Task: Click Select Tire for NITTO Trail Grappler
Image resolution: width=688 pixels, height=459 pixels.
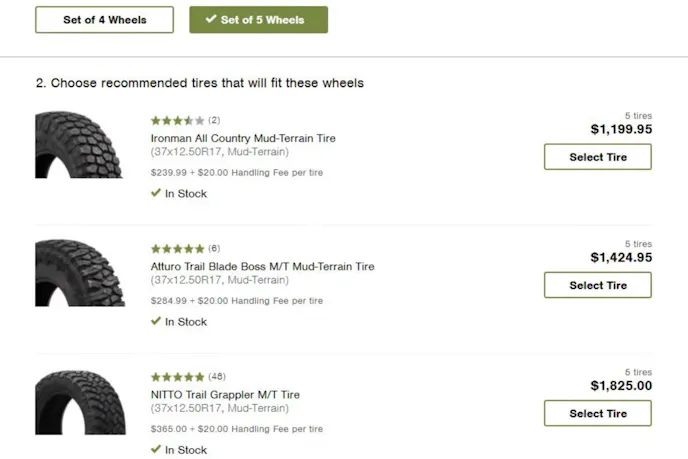Action: pyautogui.click(x=598, y=413)
